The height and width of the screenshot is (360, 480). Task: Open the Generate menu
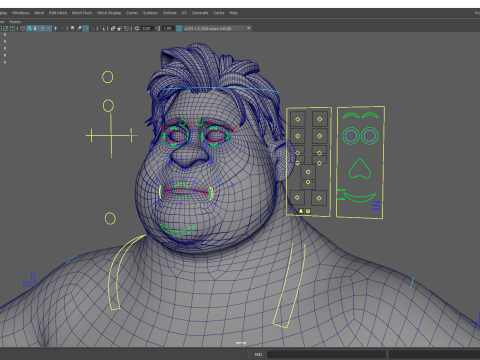point(200,13)
